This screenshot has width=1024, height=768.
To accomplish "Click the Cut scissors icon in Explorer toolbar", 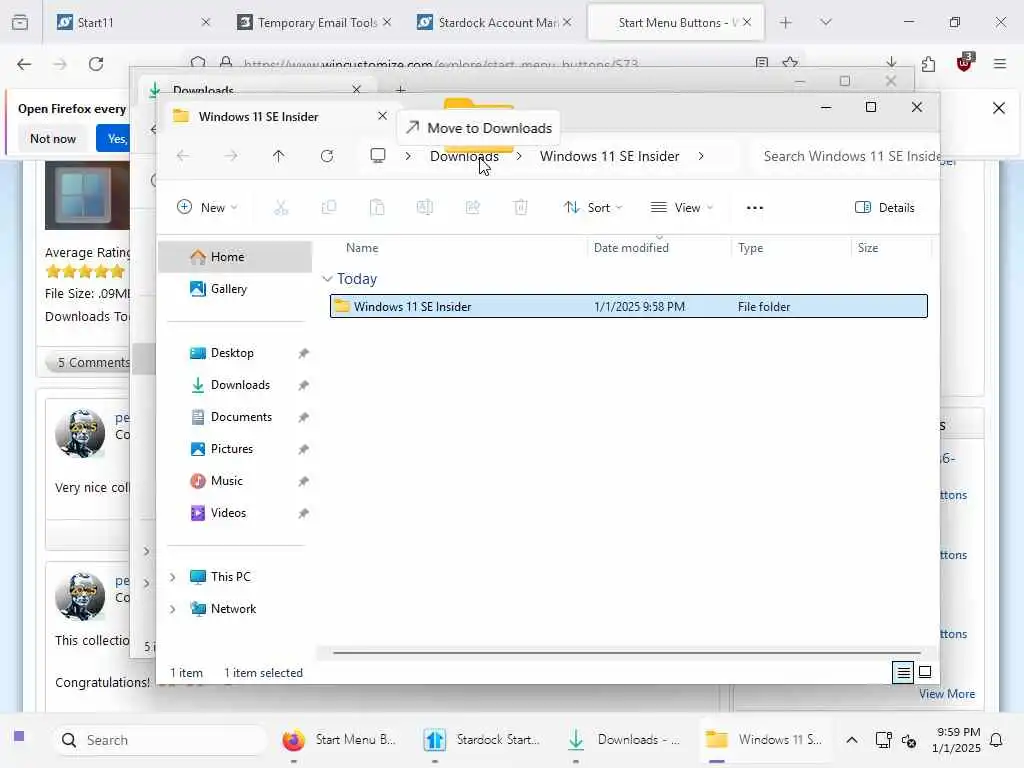I will [281, 208].
